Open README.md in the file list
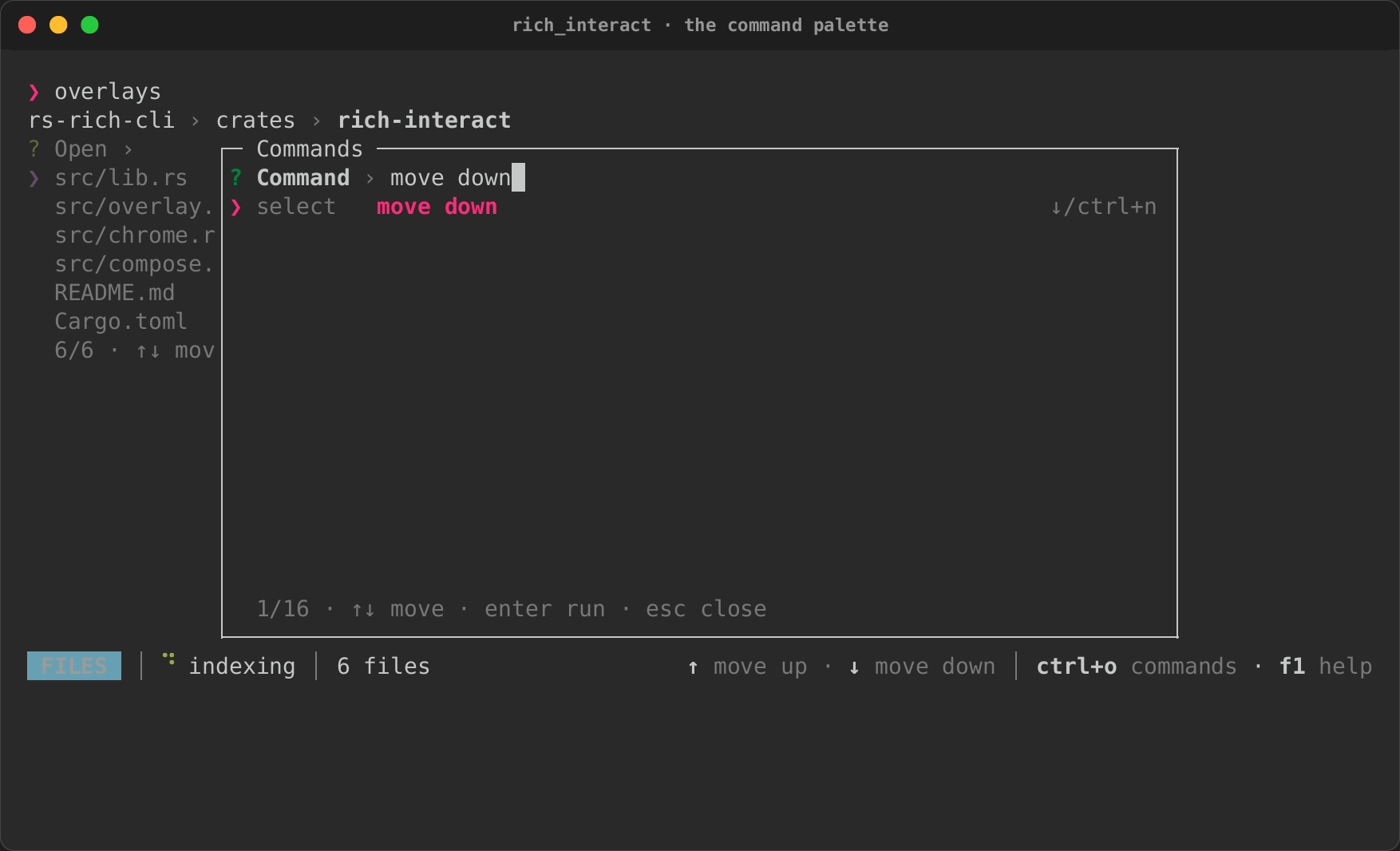Screen dimensions: 1400x851 click(x=114, y=293)
